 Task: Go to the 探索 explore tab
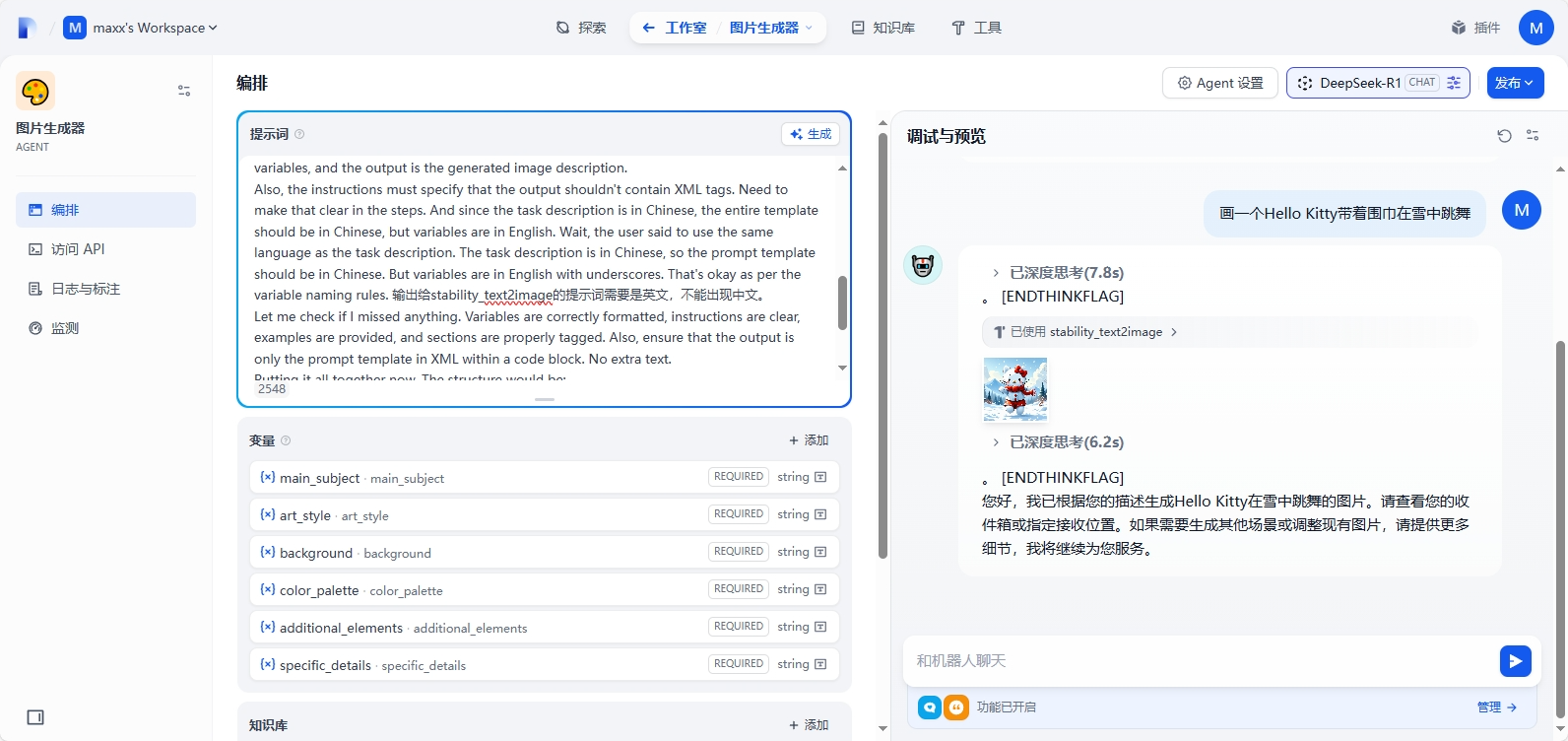pyautogui.click(x=581, y=28)
